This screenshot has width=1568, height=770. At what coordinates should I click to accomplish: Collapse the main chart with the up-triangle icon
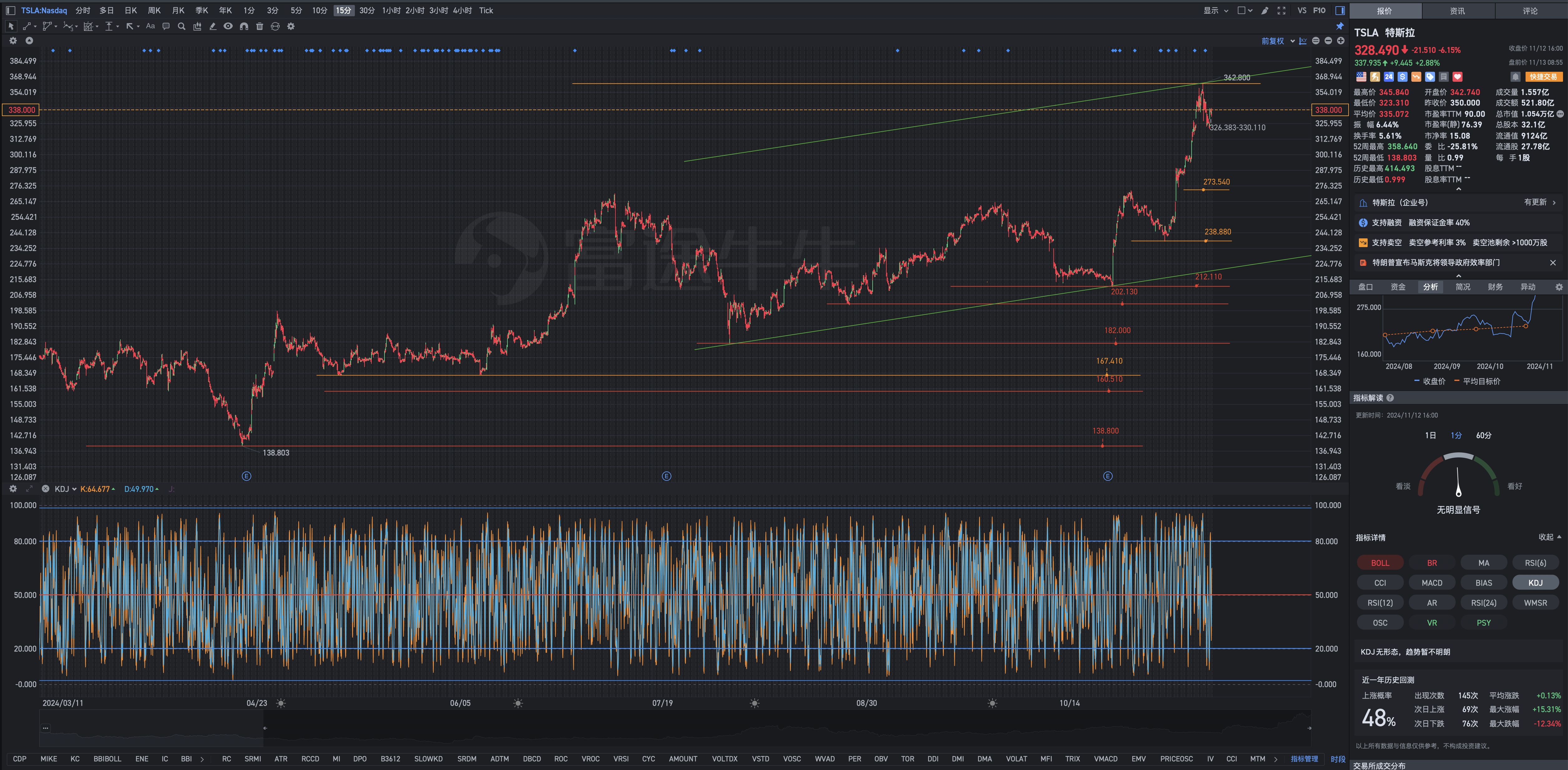[x=29, y=41]
